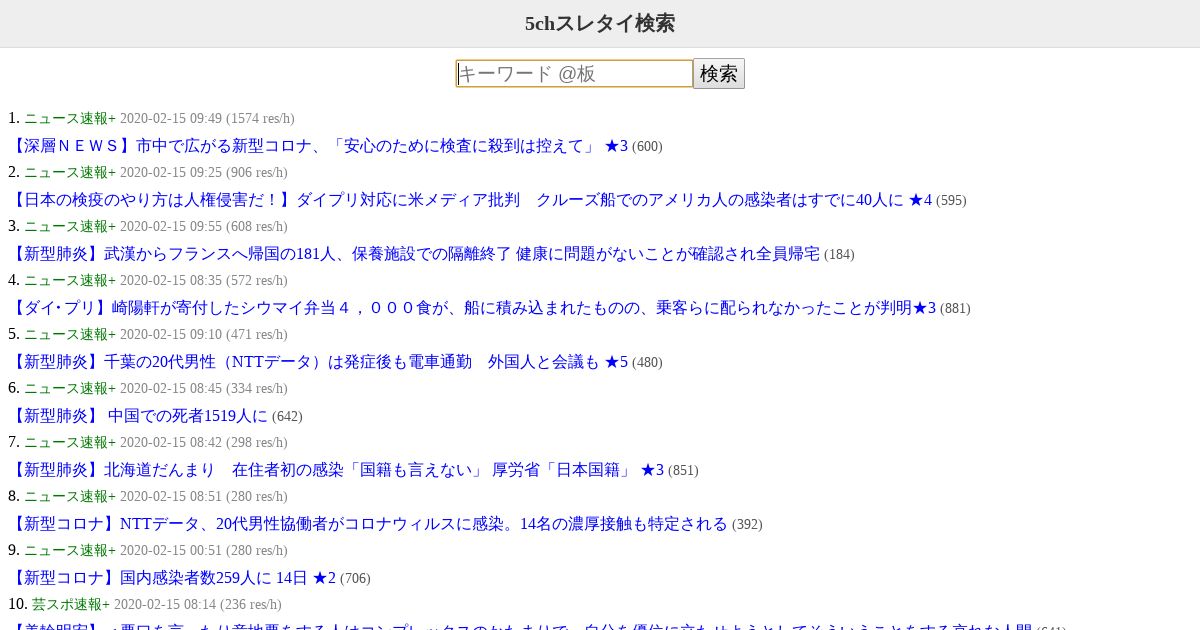
Task: Open thread 中国での死者1519人に
Action: click(138, 416)
